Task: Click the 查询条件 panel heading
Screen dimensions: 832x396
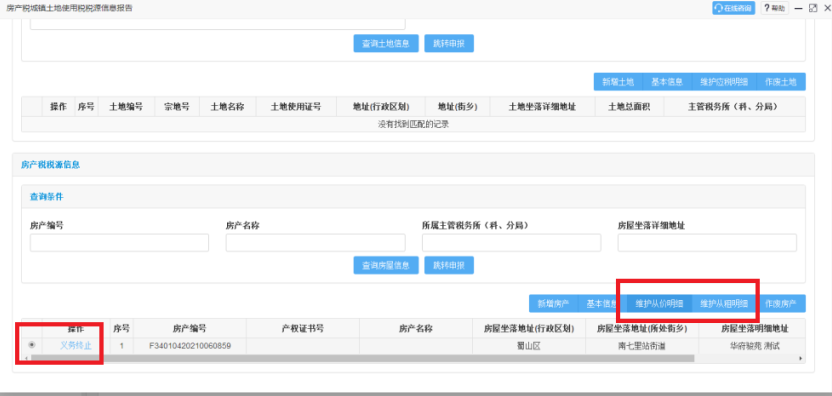Action: [46, 196]
